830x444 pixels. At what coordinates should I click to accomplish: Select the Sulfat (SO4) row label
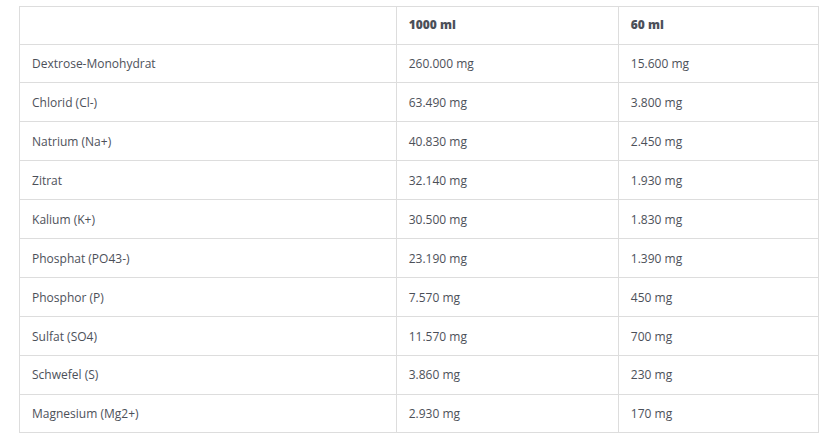point(65,337)
